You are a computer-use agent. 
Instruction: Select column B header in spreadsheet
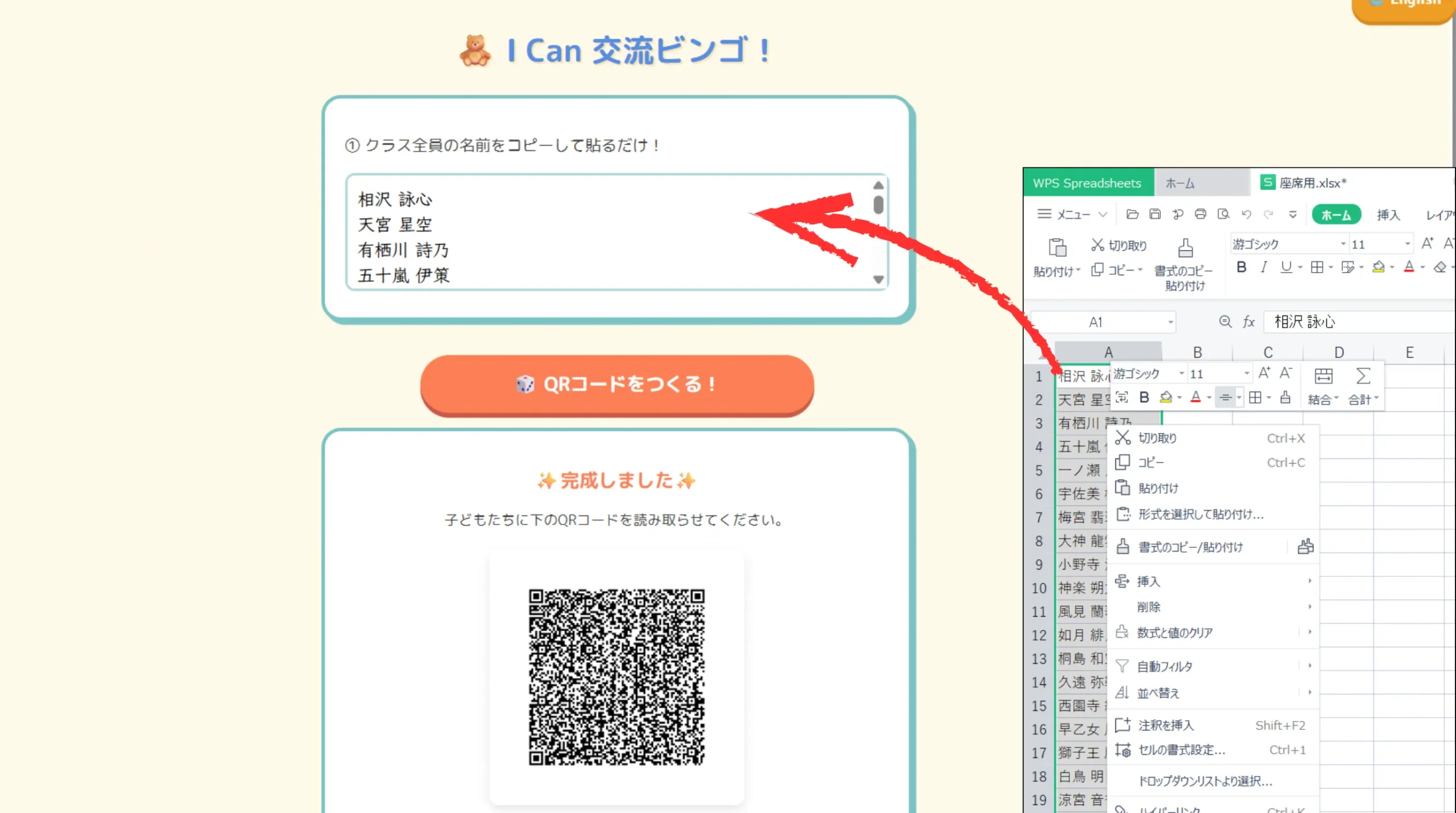1197,352
